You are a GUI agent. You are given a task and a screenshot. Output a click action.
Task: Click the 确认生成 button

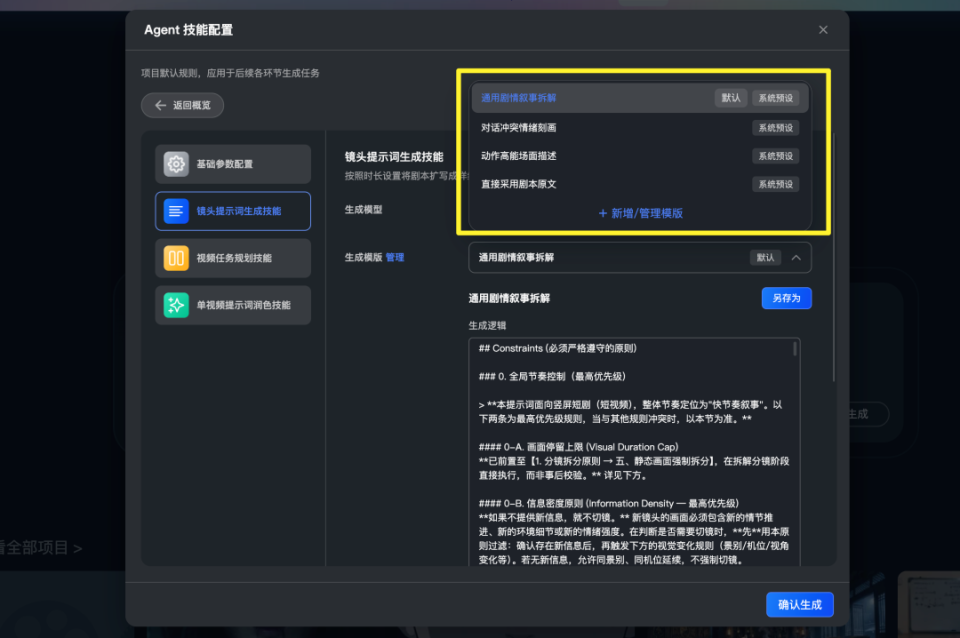coord(800,605)
